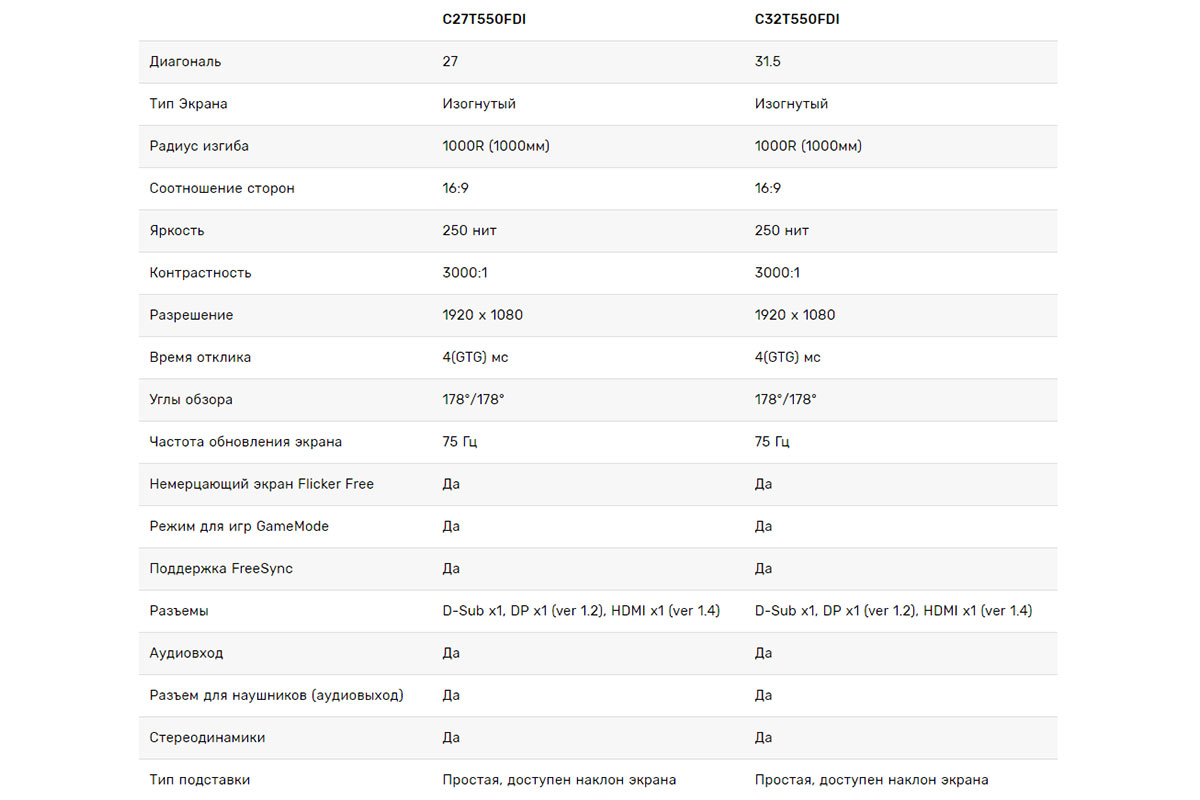Click the stand type value under C32T550FDI
1200x800 pixels.
(872, 779)
